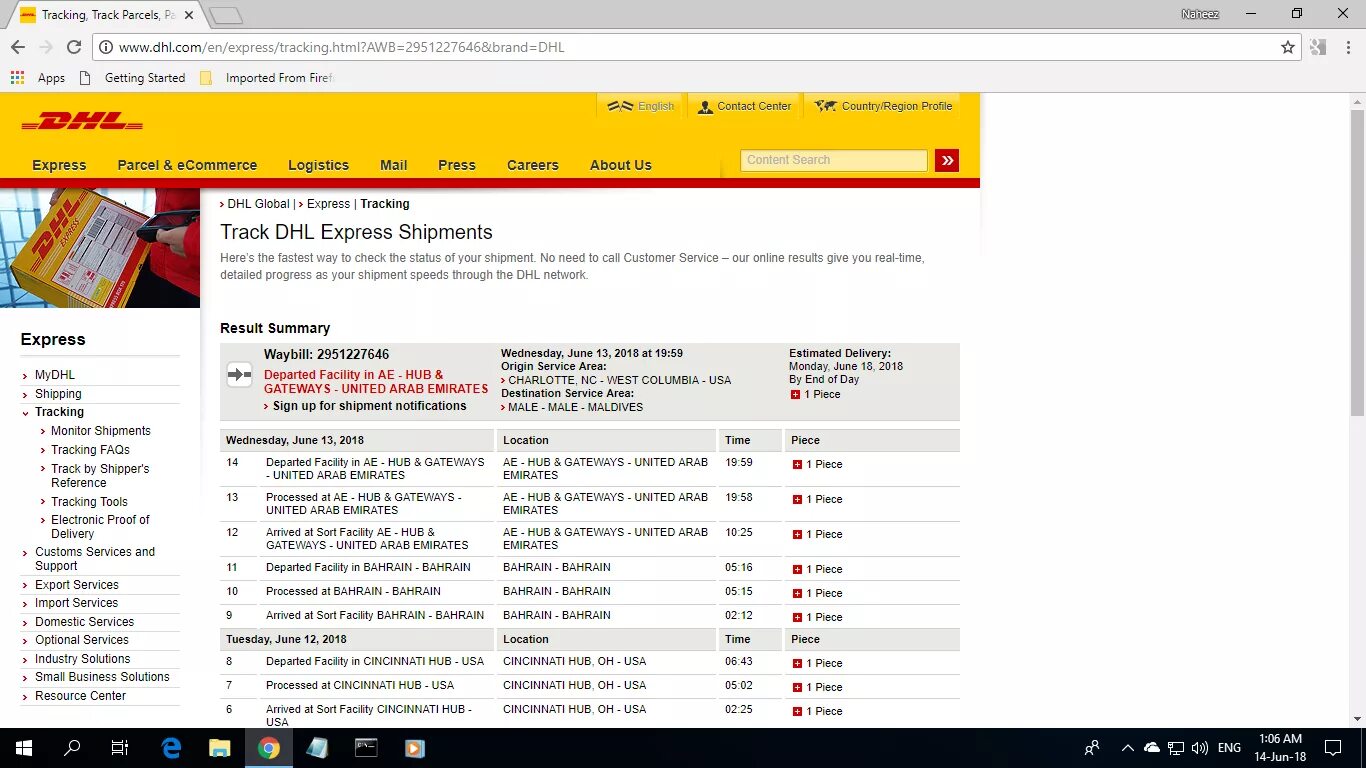1366x768 pixels.
Task: Click the site info icon in address bar
Action: tap(105, 47)
